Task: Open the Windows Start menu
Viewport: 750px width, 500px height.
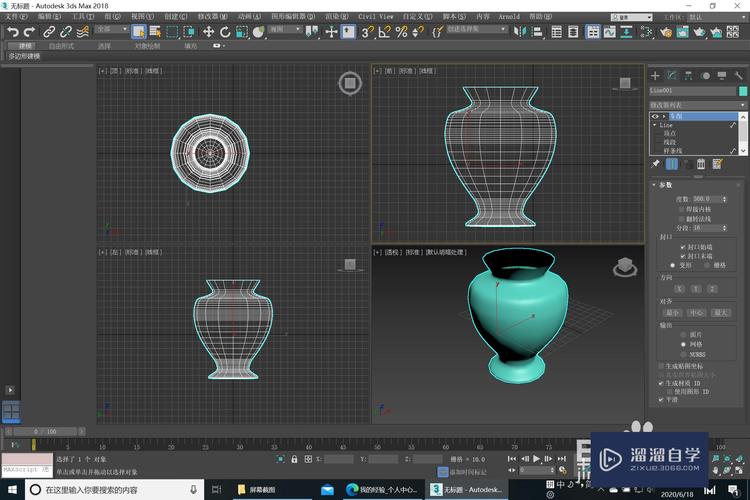Action: pos(10,490)
